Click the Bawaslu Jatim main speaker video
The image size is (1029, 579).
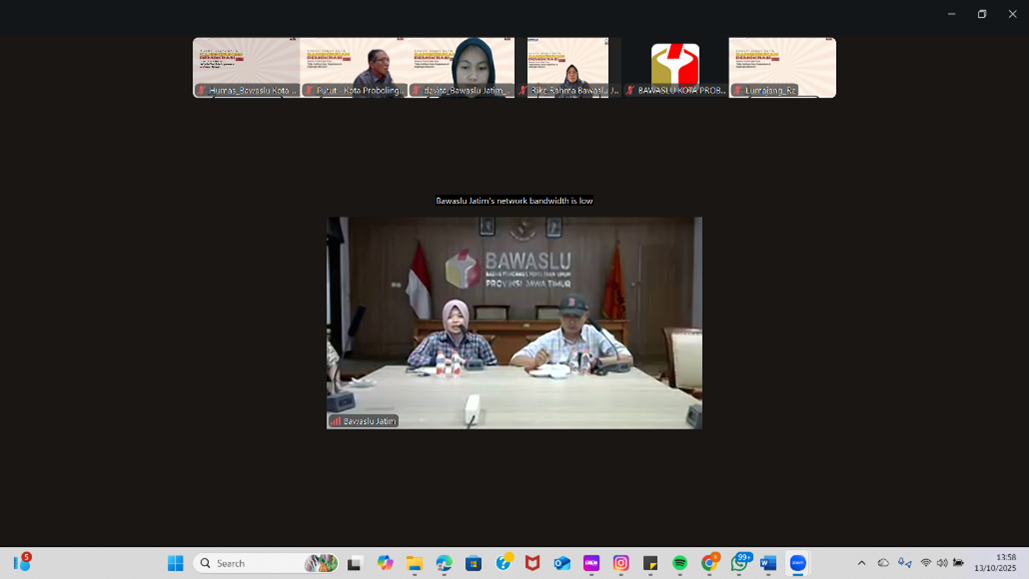[x=514, y=323]
